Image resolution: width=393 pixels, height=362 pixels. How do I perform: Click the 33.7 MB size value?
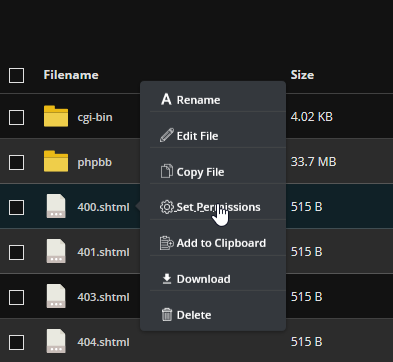click(313, 162)
